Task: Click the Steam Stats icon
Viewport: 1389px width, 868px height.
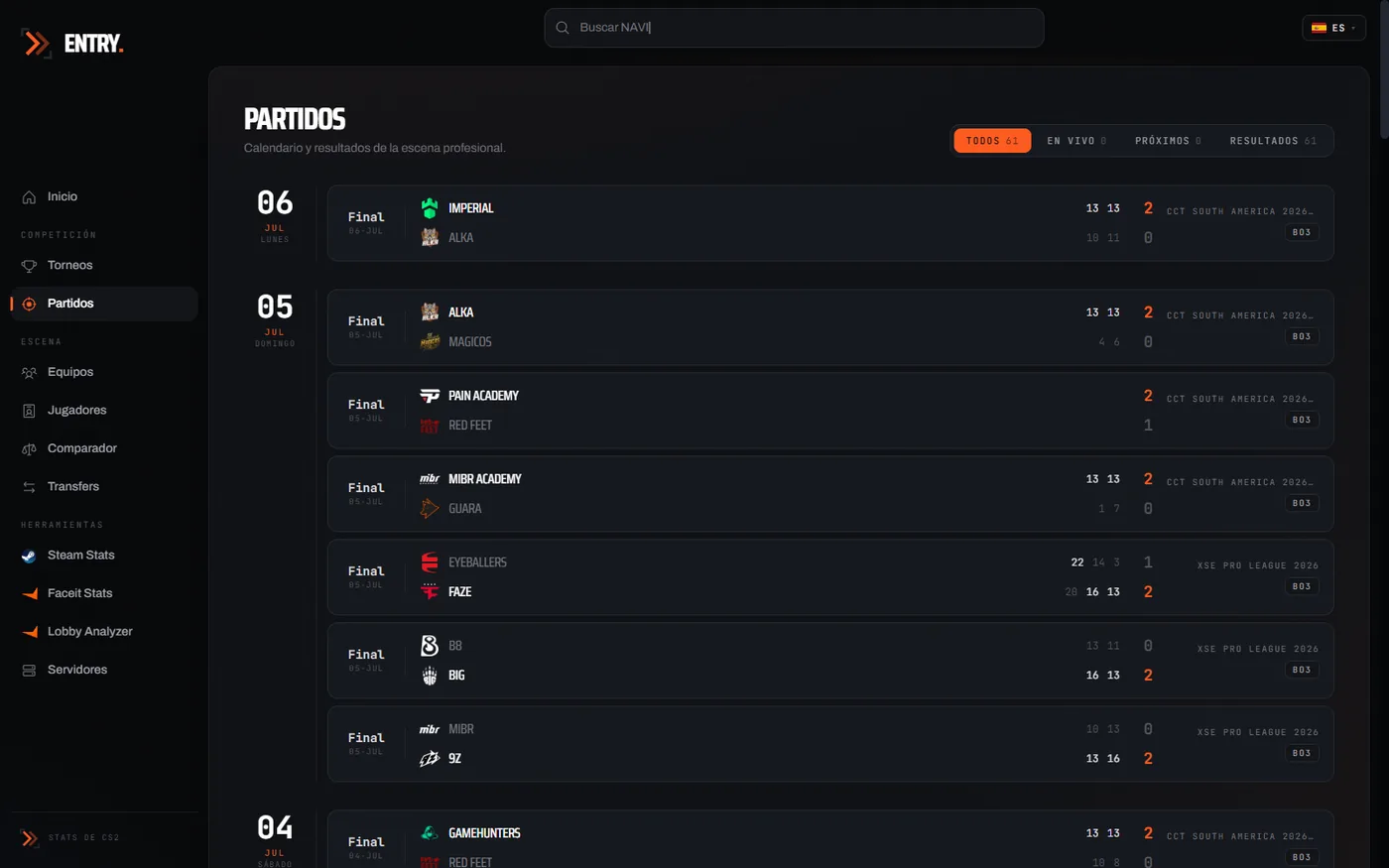Action: pos(29,556)
